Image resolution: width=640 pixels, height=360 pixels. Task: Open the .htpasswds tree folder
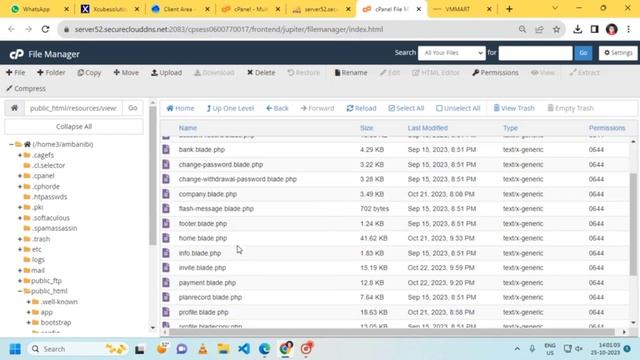(x=49, y=197)
